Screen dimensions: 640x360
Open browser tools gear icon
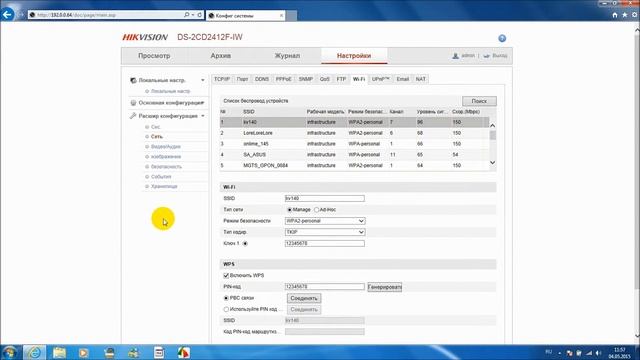point(634,15)
